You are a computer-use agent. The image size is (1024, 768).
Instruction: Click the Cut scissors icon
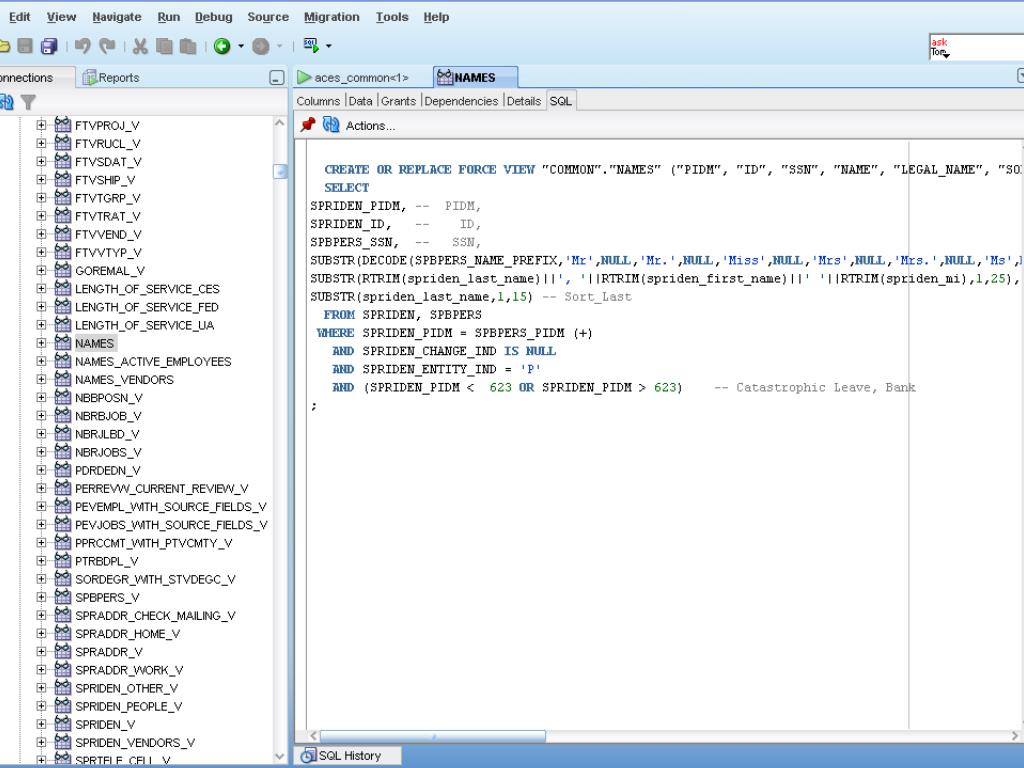140,46
